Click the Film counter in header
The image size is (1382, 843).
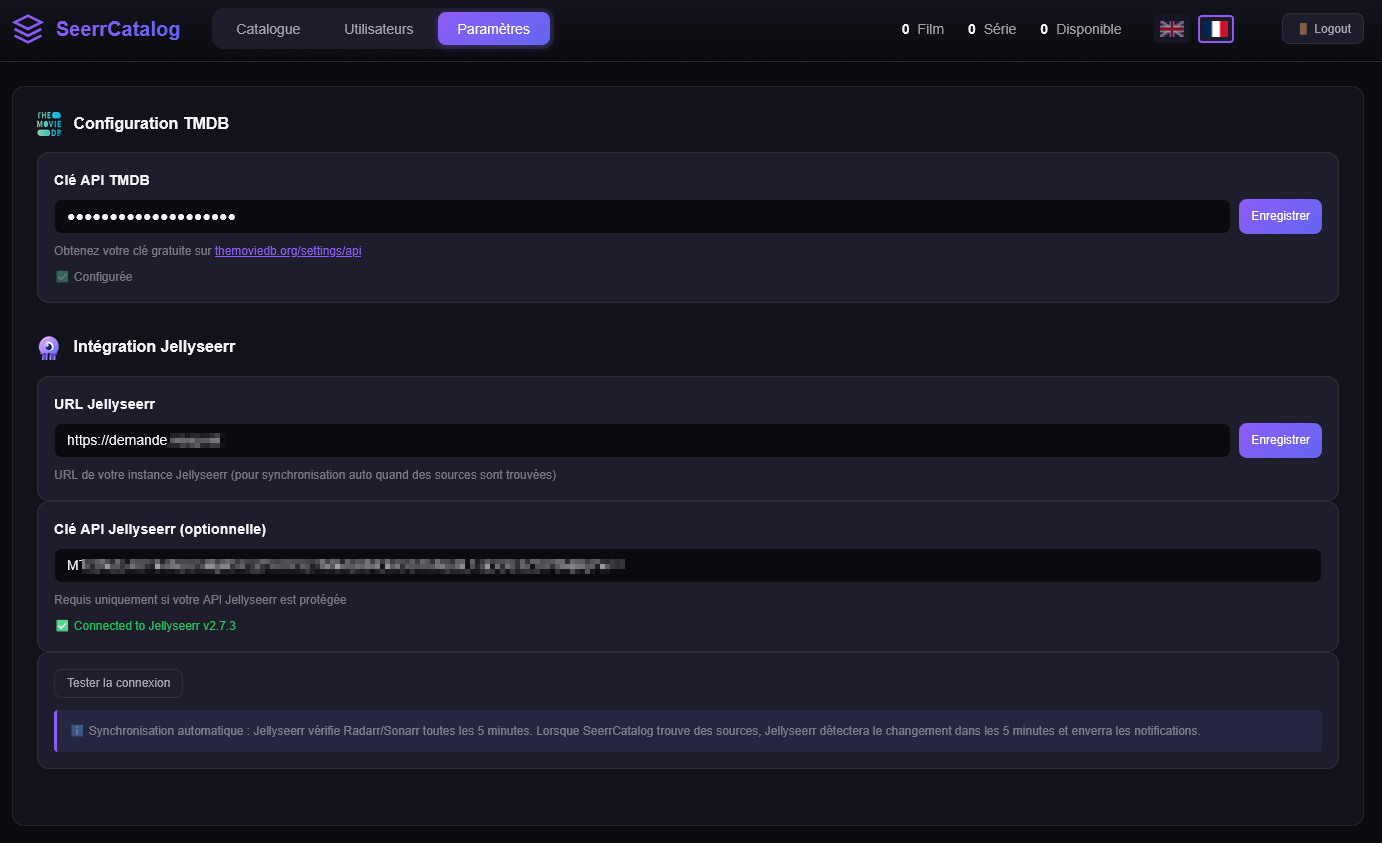pos(922,29)
